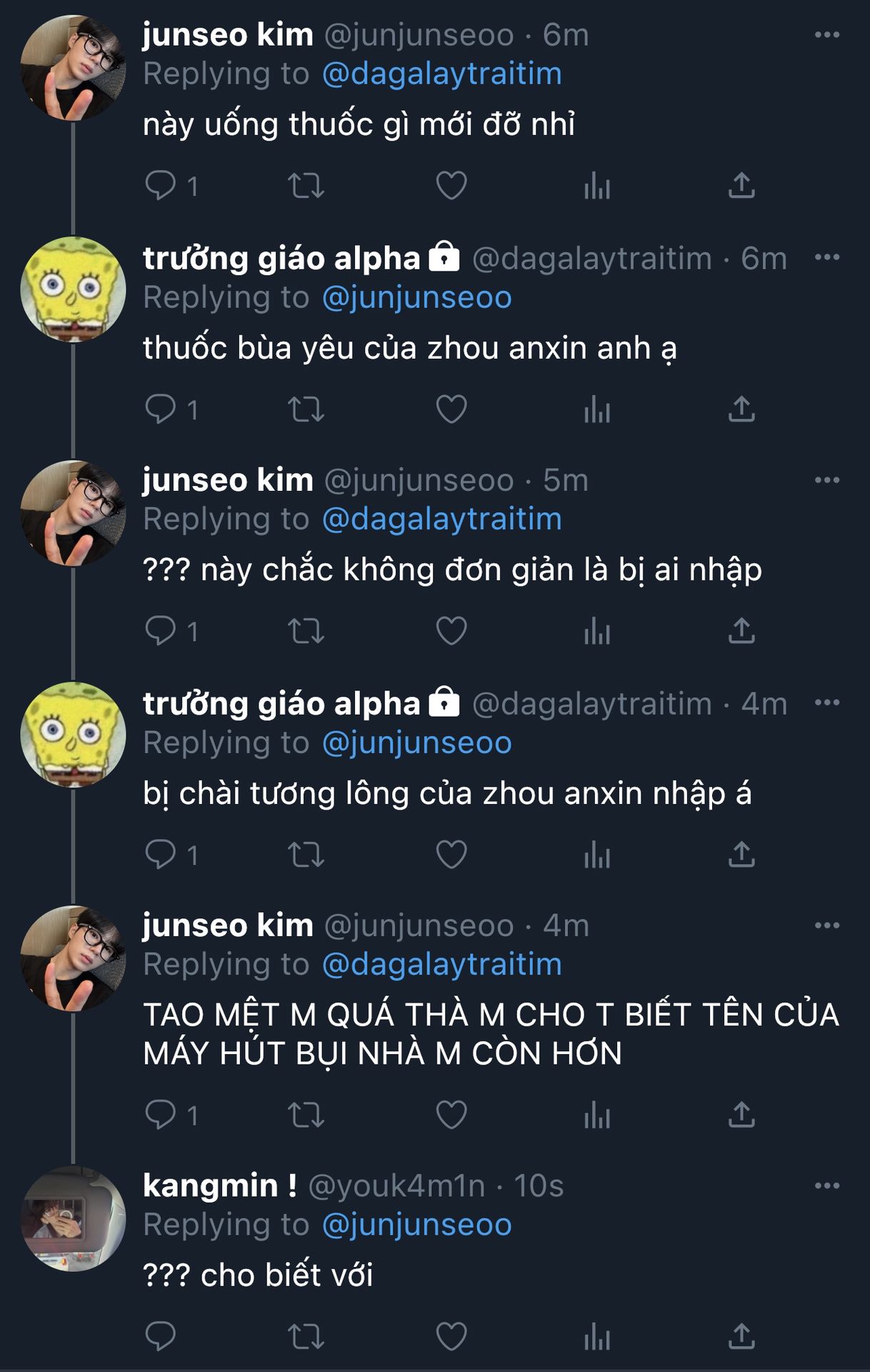Open trưởng giáo alpha's SpongeBob avatar, first reply
Viewport: 870px width, 1372px height.
coord(73,289)
